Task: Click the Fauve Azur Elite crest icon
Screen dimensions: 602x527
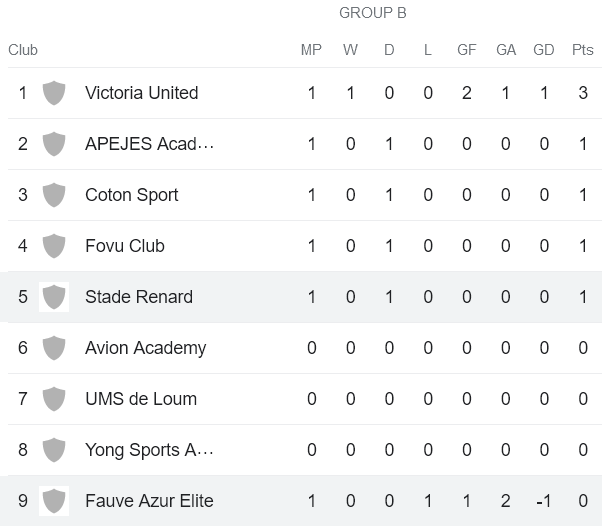Action: (54, 501)
